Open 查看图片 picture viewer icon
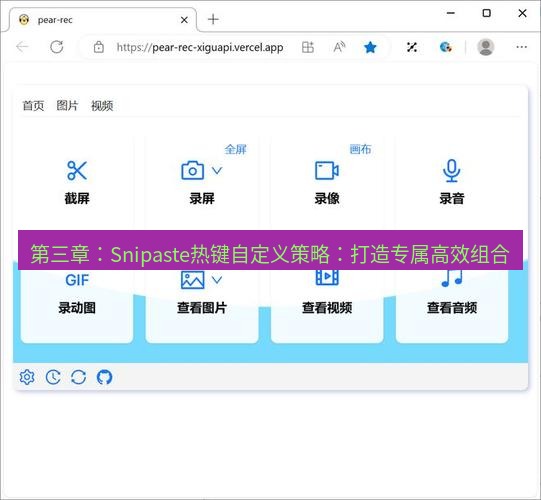This screenshot has height=500, width=541. tap(193, 280)
